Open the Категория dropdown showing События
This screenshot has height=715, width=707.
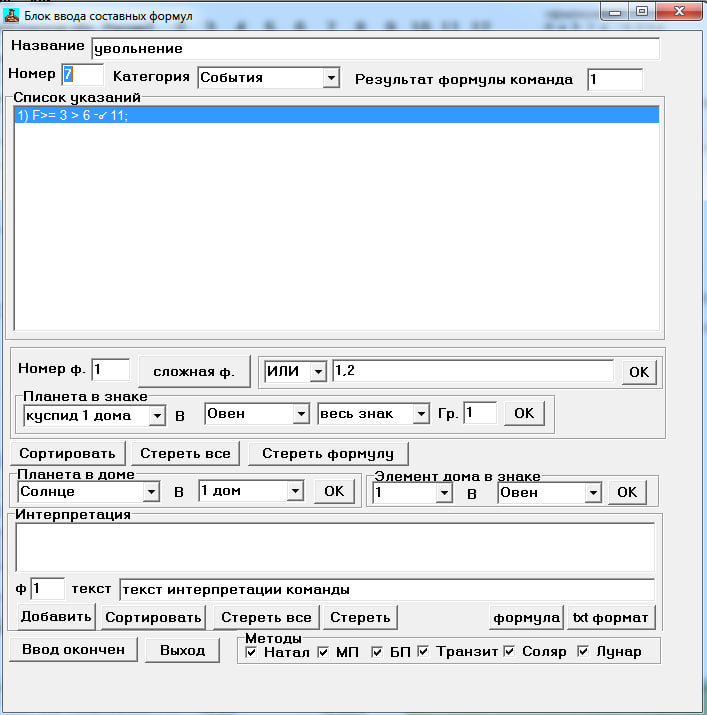(x=330, y=78)
